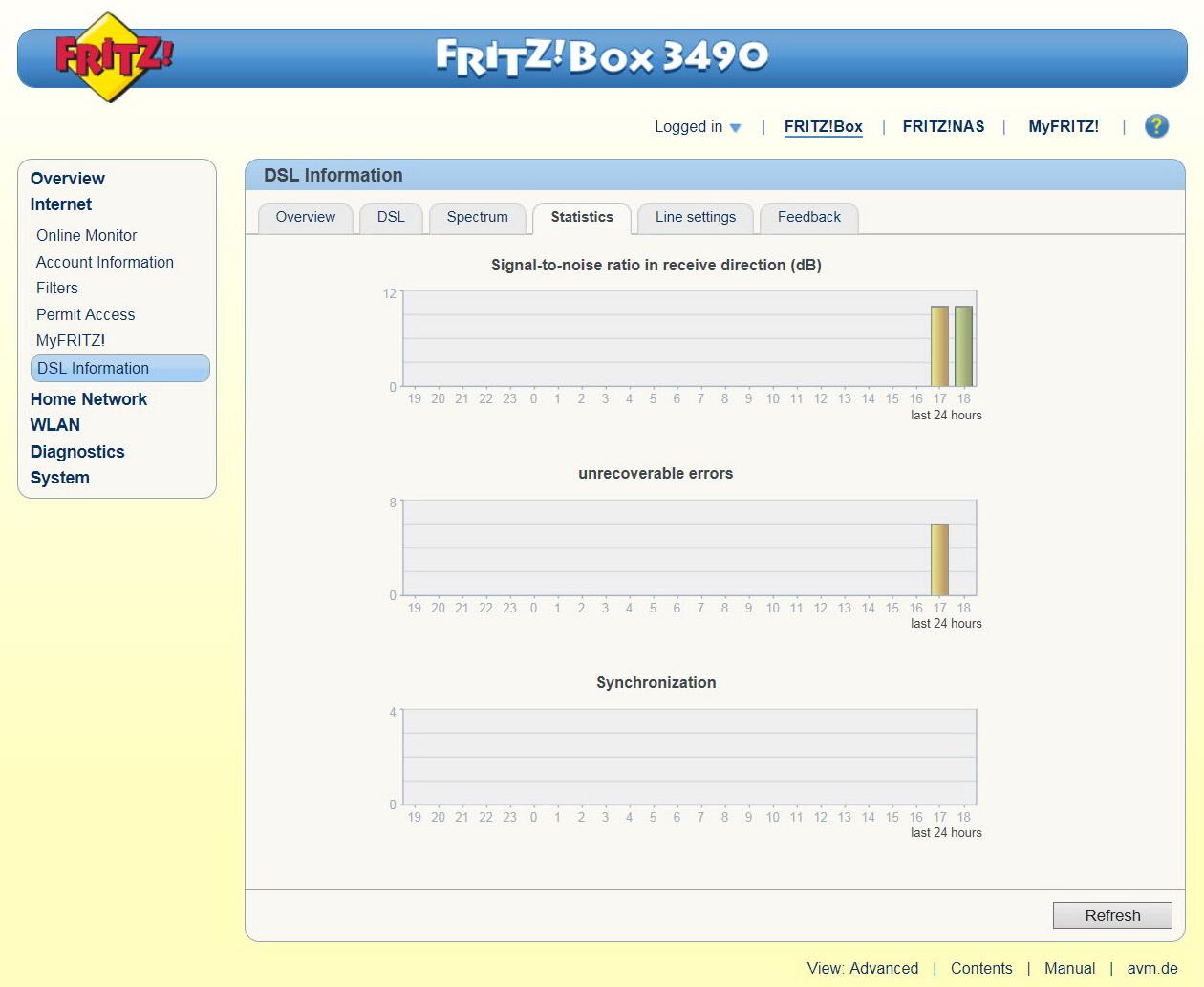Open Online Monitor page

[x=87, y=235]
